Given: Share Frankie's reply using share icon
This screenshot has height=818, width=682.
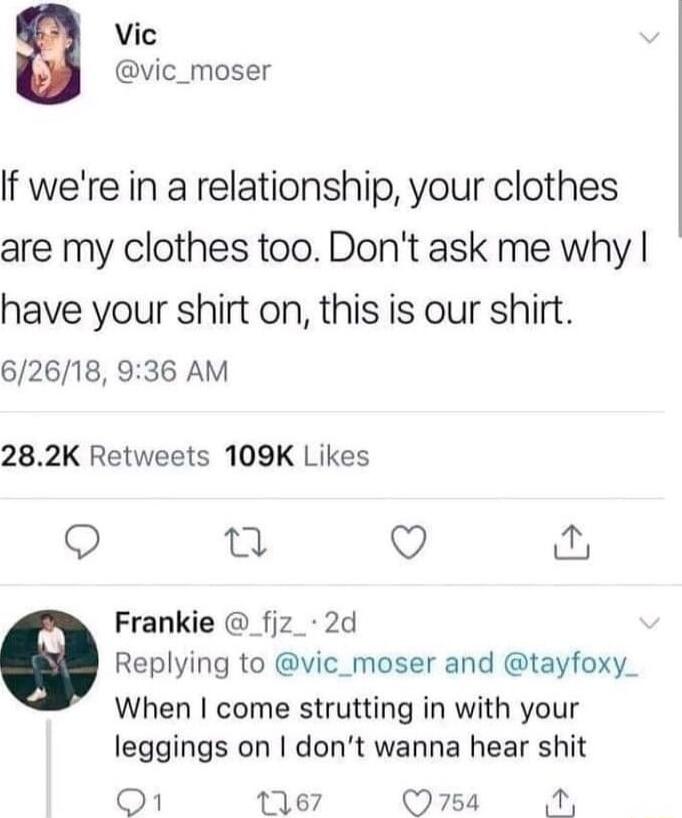Looking at the screenshot, I should tap(559, 803).
